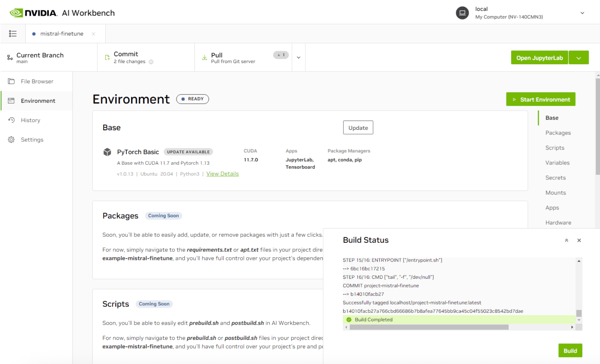Expand the local context dropdown chevron
Viewport: 600px width, 364px height.
(x=582, y=13)
